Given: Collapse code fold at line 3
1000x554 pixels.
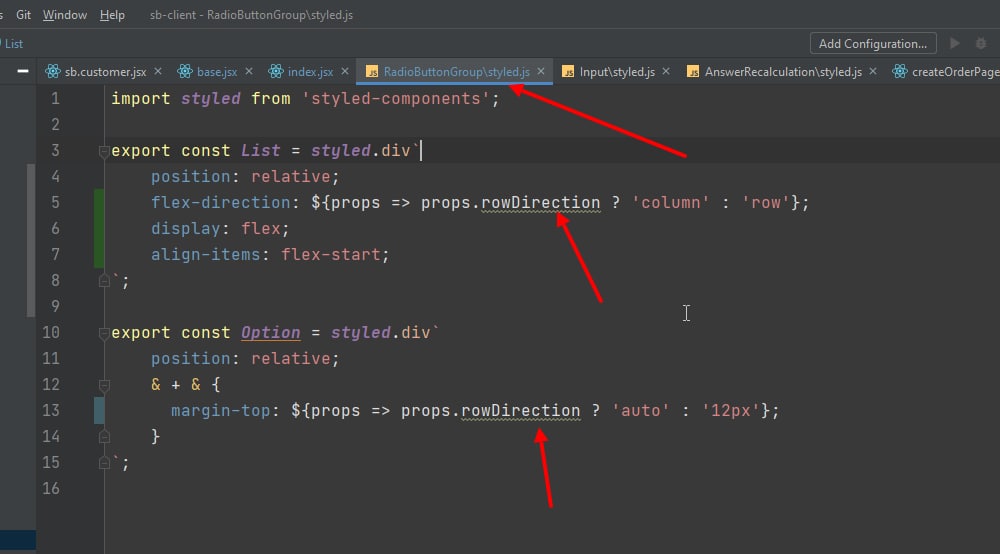Looking at the screenshot, I should pyautogui.click(x=104, y=152).
